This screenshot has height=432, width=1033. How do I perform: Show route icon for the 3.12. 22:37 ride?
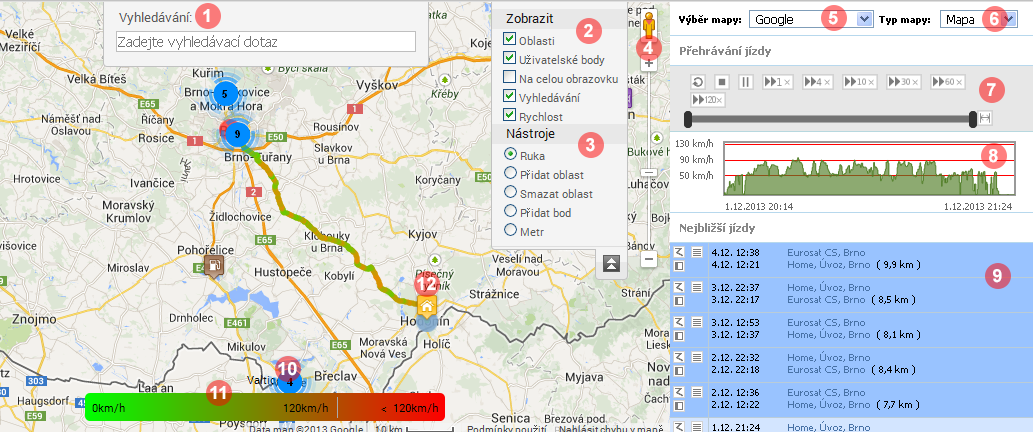(x=681, y=287)
